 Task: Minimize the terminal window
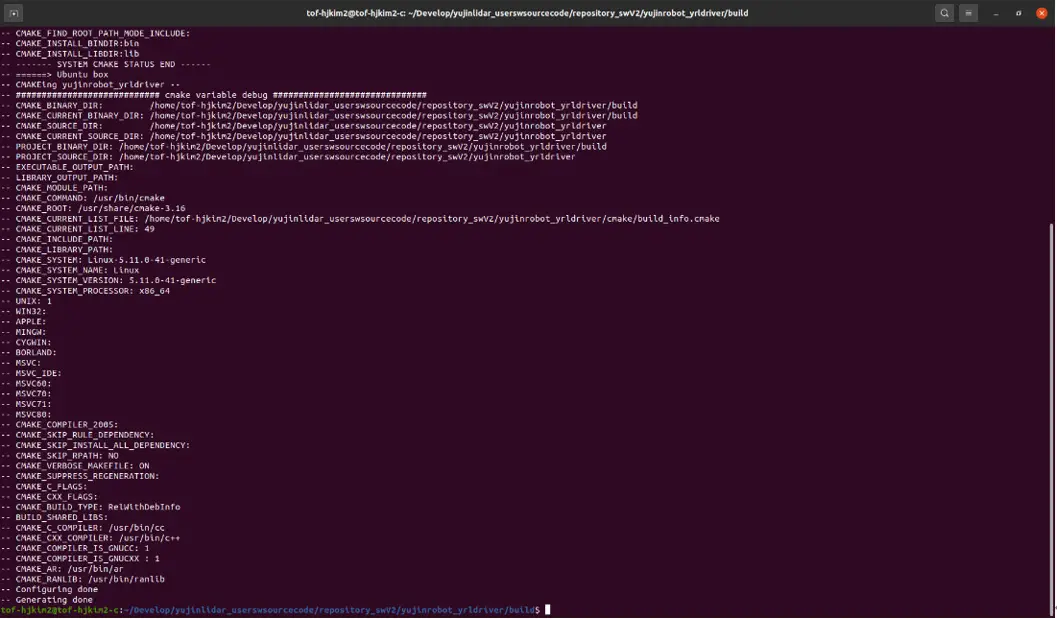(996, 13)
